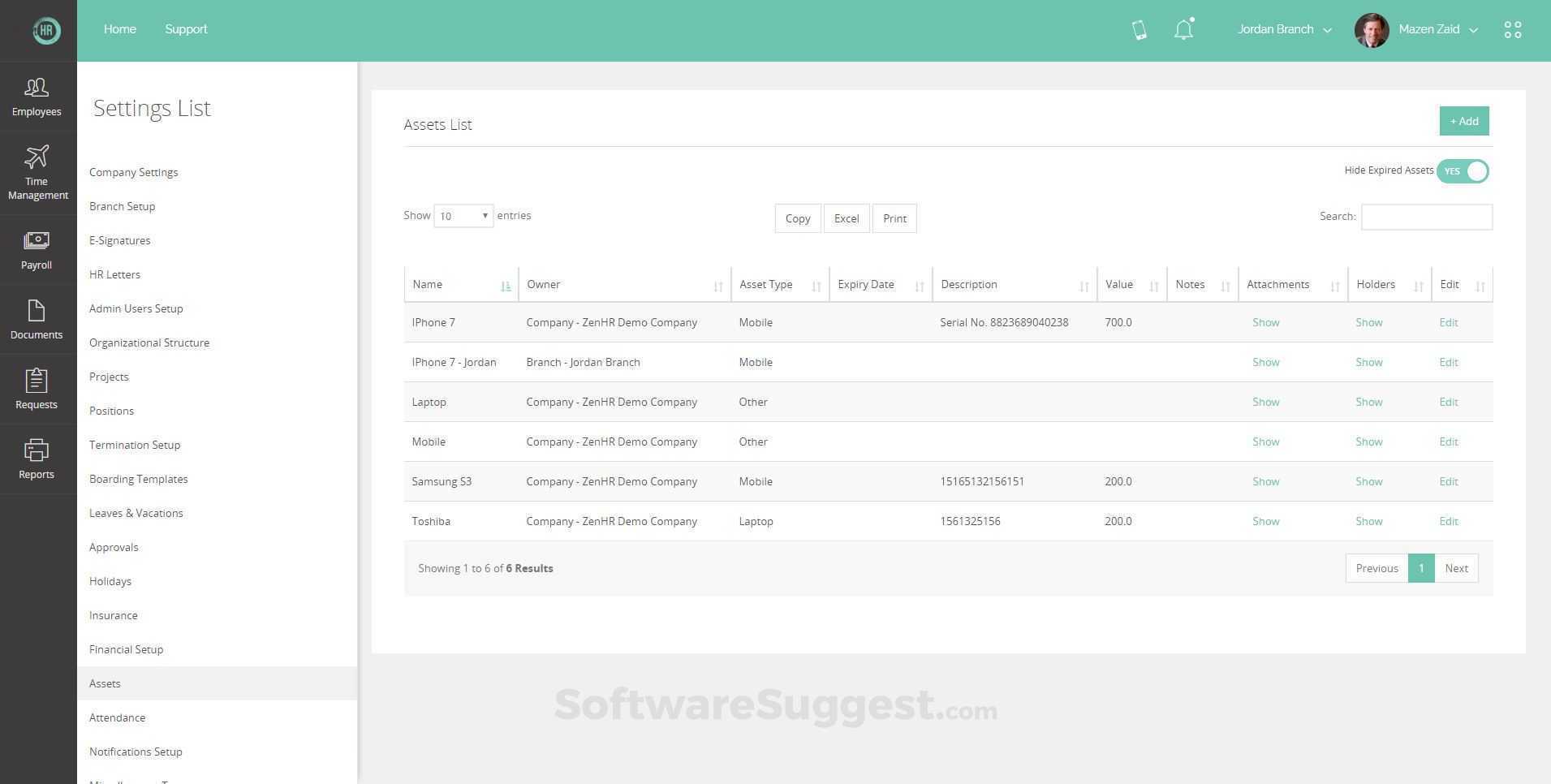Expand the Jordan Branch selector
Viewport: 1551px width, 784px height.
[x=1284, y=29]
